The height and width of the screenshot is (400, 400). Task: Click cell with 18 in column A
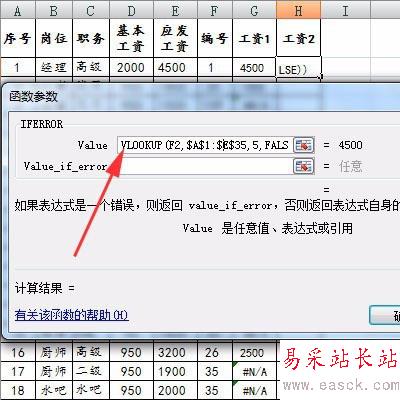click(18, 390)
